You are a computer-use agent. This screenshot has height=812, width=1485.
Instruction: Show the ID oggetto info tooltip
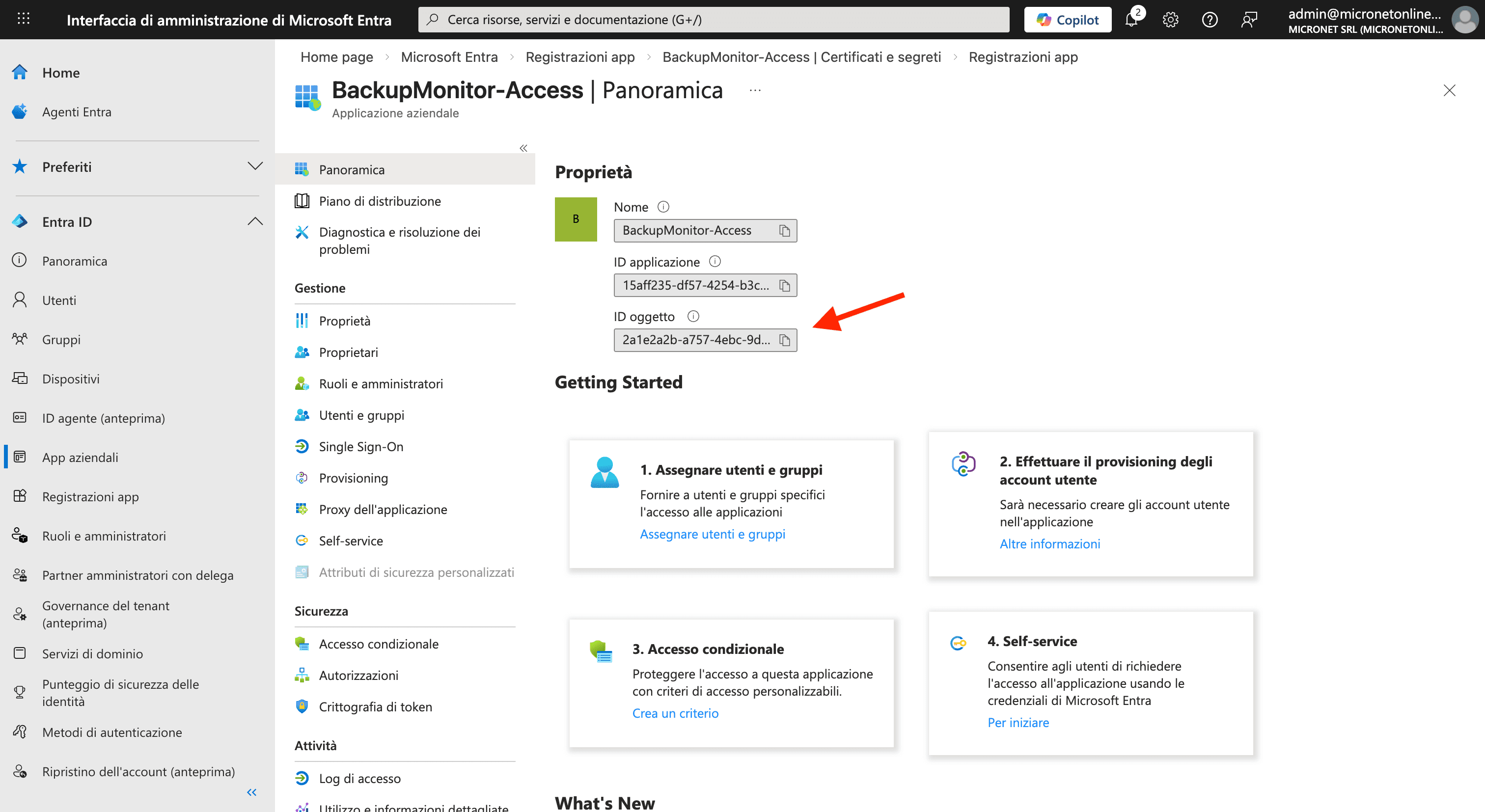pos(693,316)
